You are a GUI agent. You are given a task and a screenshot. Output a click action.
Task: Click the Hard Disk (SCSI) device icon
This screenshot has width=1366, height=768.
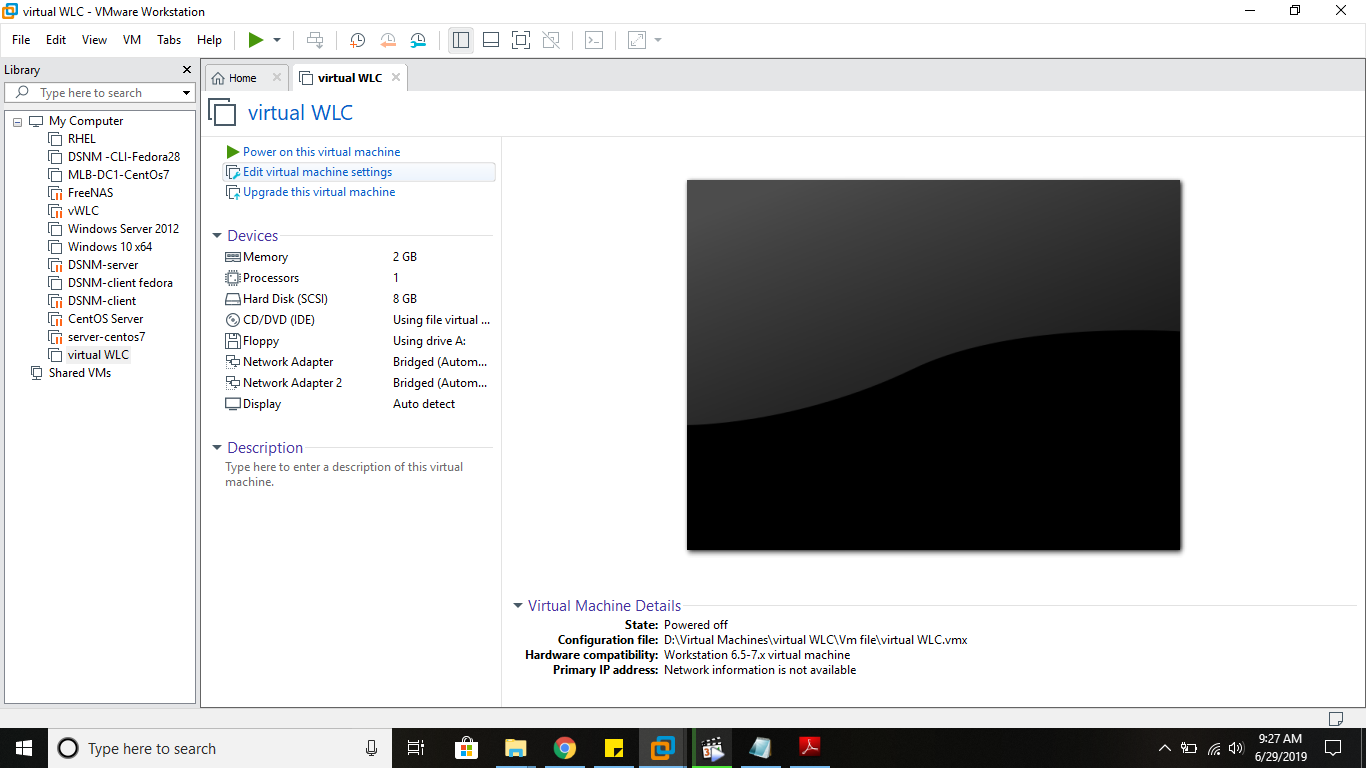click(233, 299)
